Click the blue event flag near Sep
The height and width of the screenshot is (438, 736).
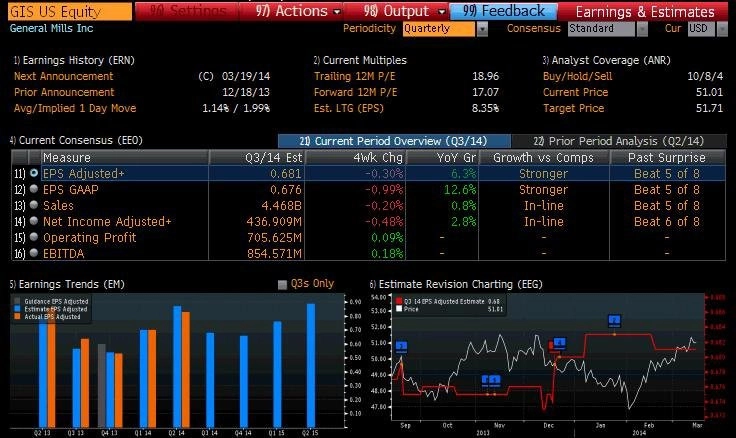[x=401, y=347]
